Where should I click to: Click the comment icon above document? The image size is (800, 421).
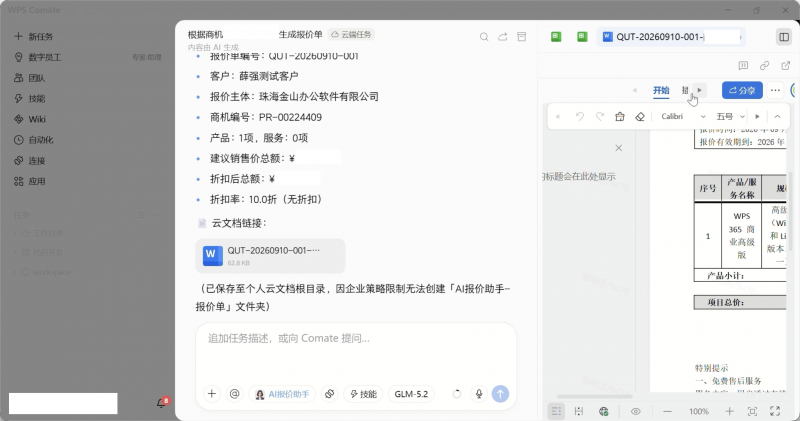point(743,65)
